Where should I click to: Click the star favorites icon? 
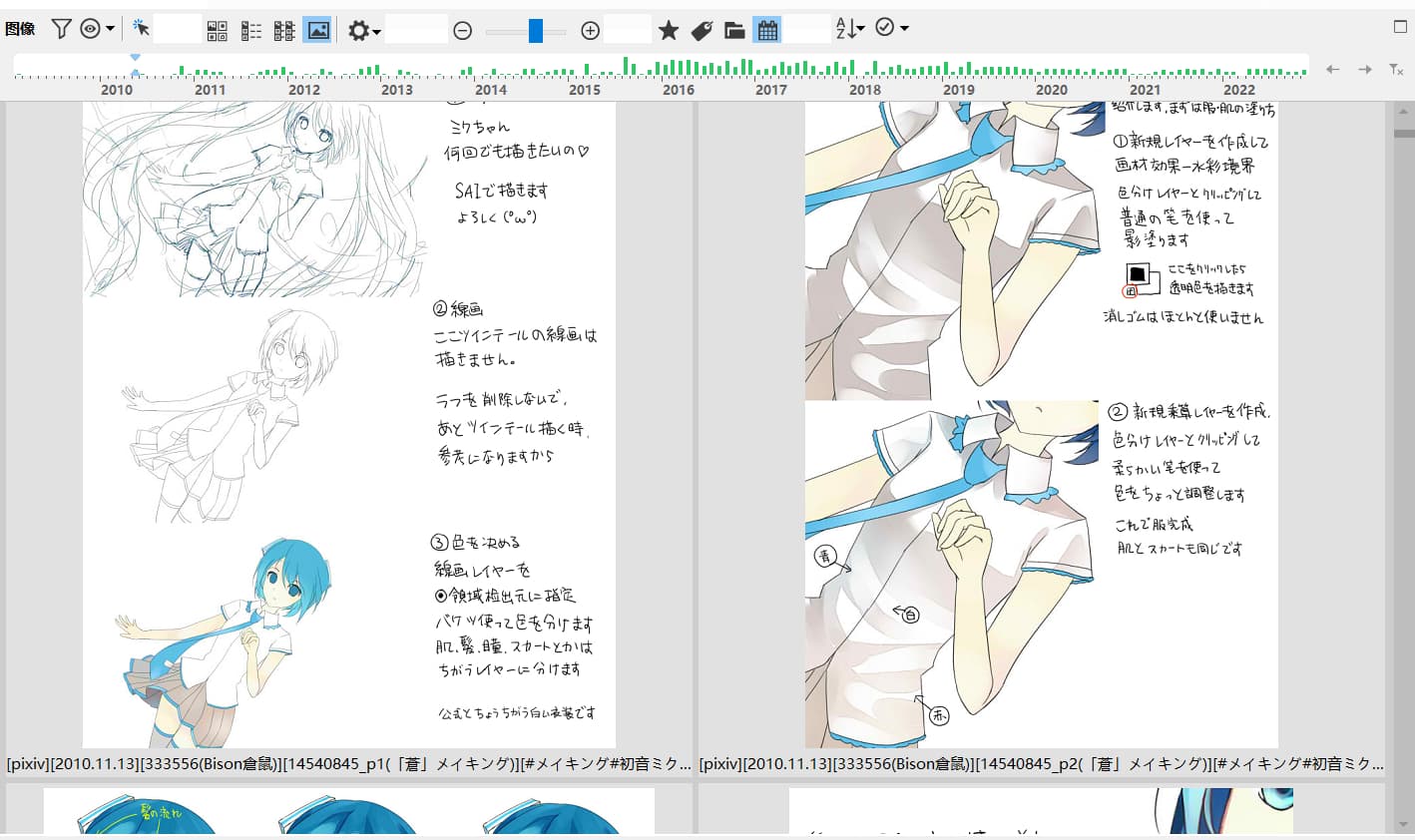click(x=669, y=31)
